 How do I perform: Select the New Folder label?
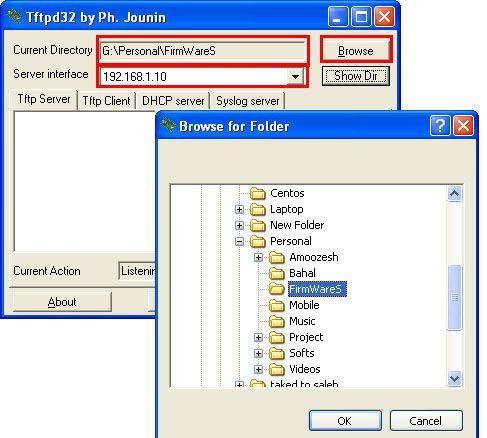[297, 225]
